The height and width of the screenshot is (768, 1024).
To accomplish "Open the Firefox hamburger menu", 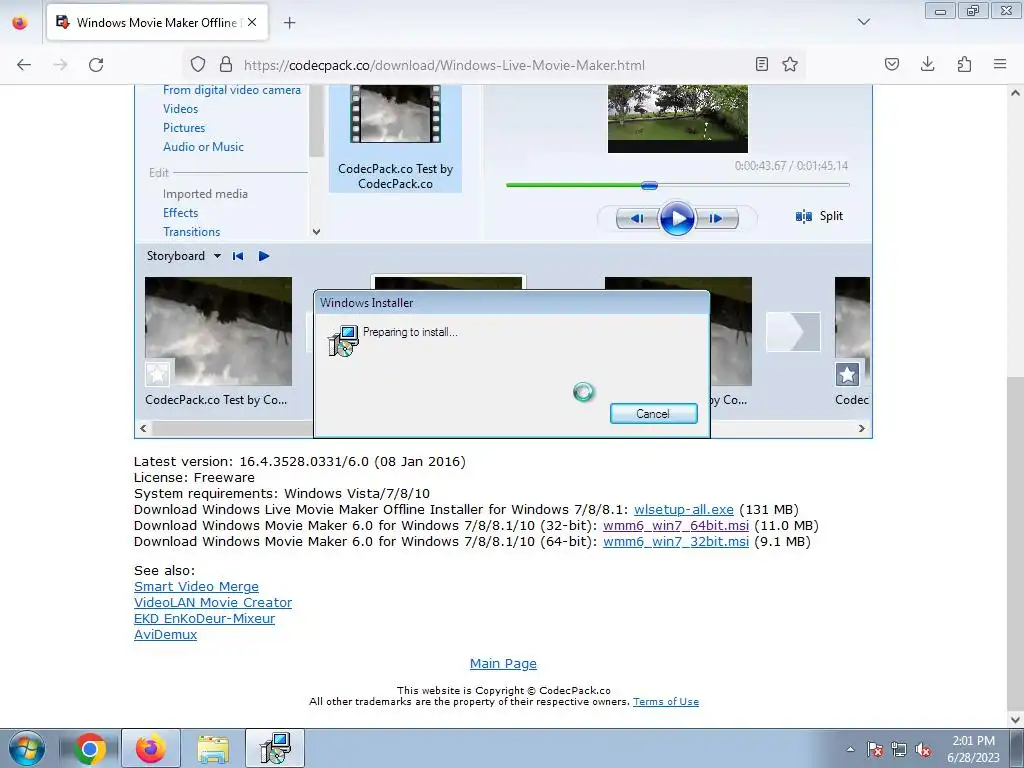I will pyautogui.click(x=1000, y=64).
